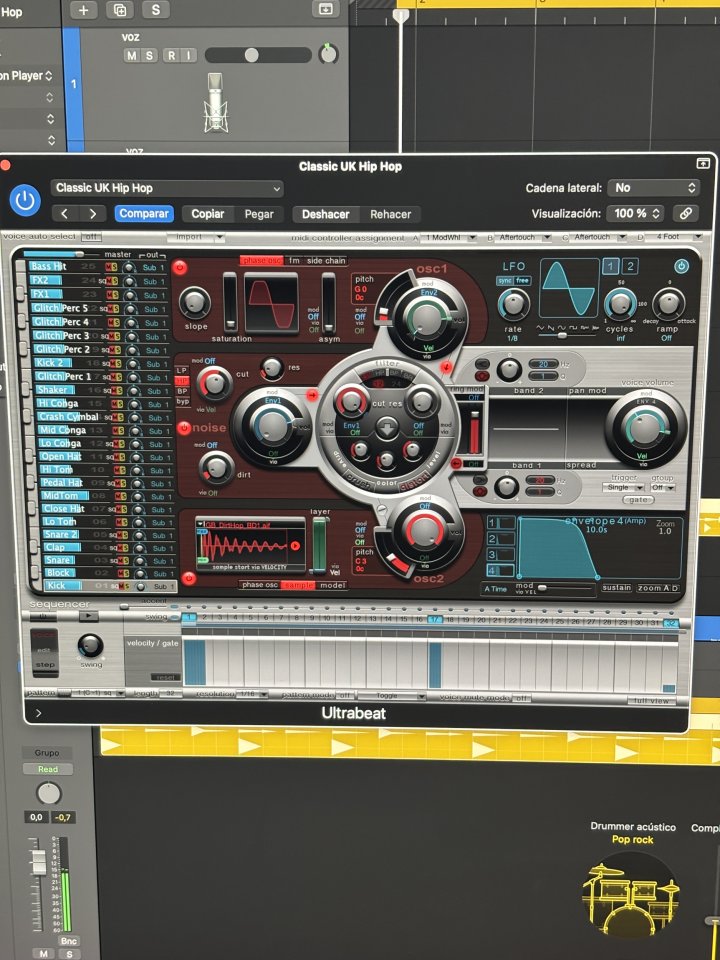The width and height of the screenshot is (720, 960).
Task: Click the full view sequencer button
Action: (x=651, y=700)
